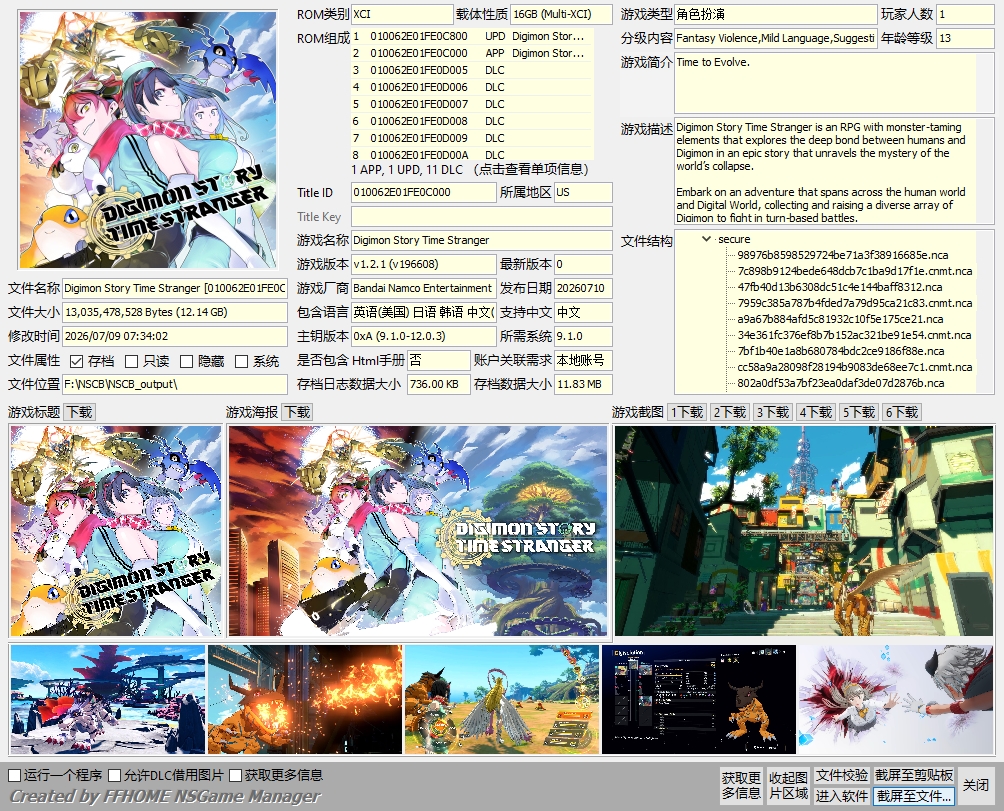Screen dimensions: 1004x811
Task: Select DLC row 010062E01FE0D005
Action: 473,70
